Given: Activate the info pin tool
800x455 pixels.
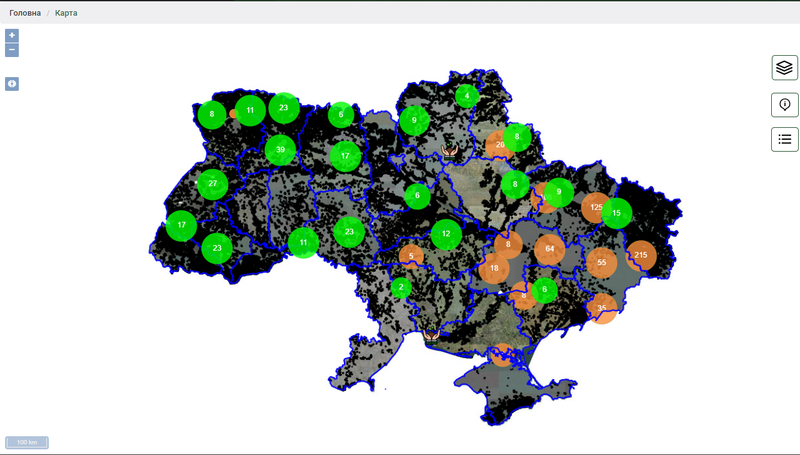Looking at the screenshot, I should pos(784,104).
